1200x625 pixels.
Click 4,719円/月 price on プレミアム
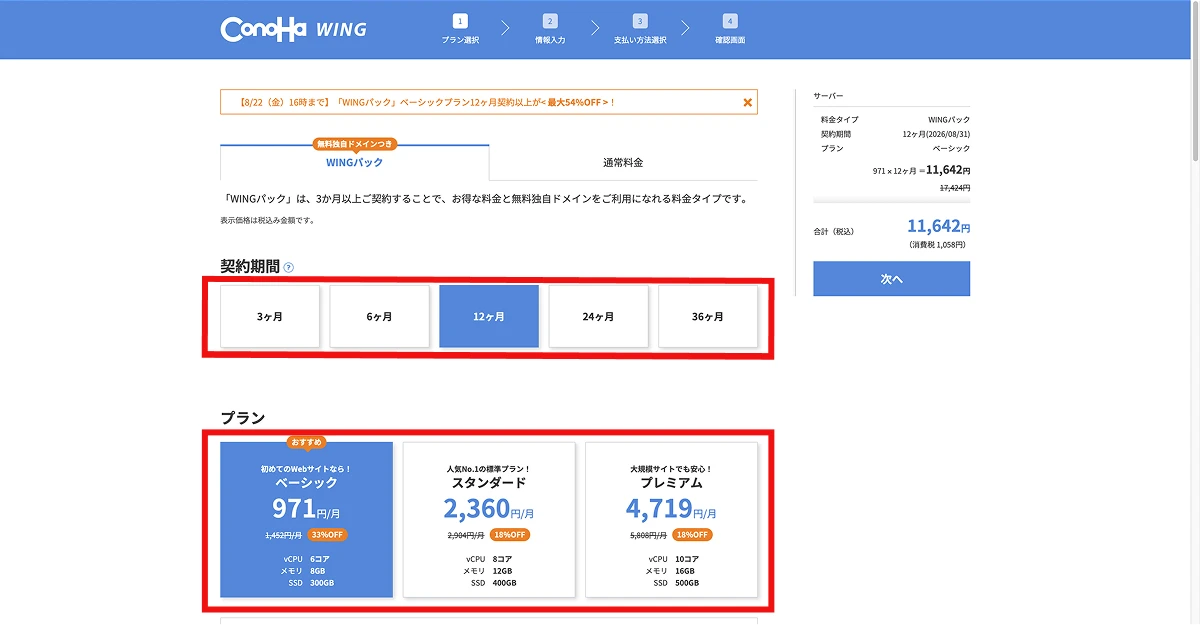(x=671, y=509)
